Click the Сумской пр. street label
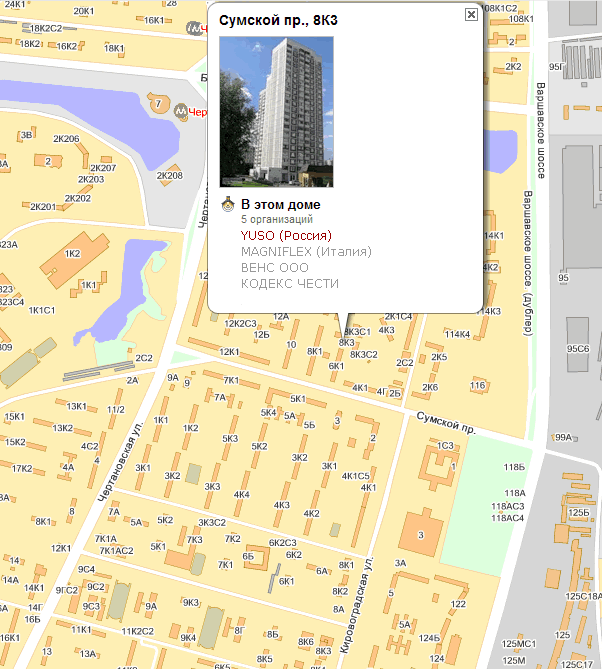This screenshot has width=602, height=669. point(445,422)
